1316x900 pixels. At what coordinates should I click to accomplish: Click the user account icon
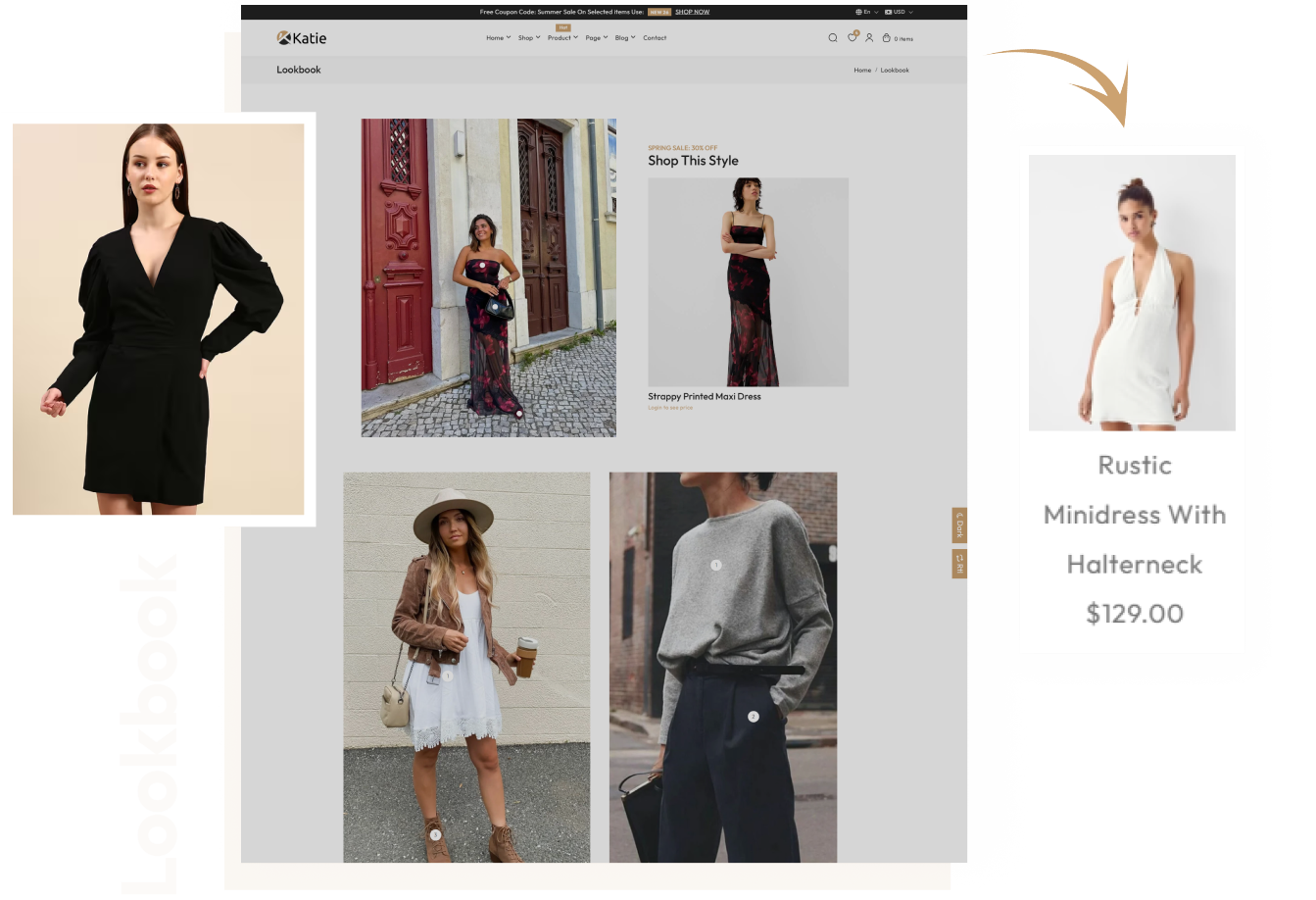pyautogui.click(x=868, y=38)
